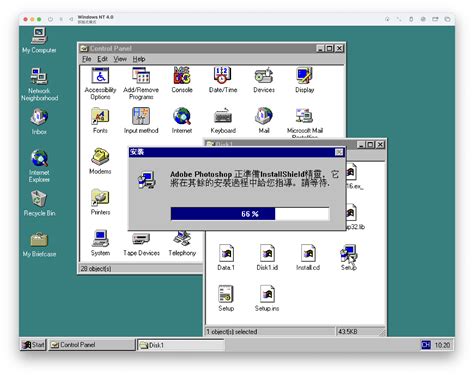Screen dimensions: 474x377
Task: Click the Setup file left of Setup.ins
Action: coord(226,298)
